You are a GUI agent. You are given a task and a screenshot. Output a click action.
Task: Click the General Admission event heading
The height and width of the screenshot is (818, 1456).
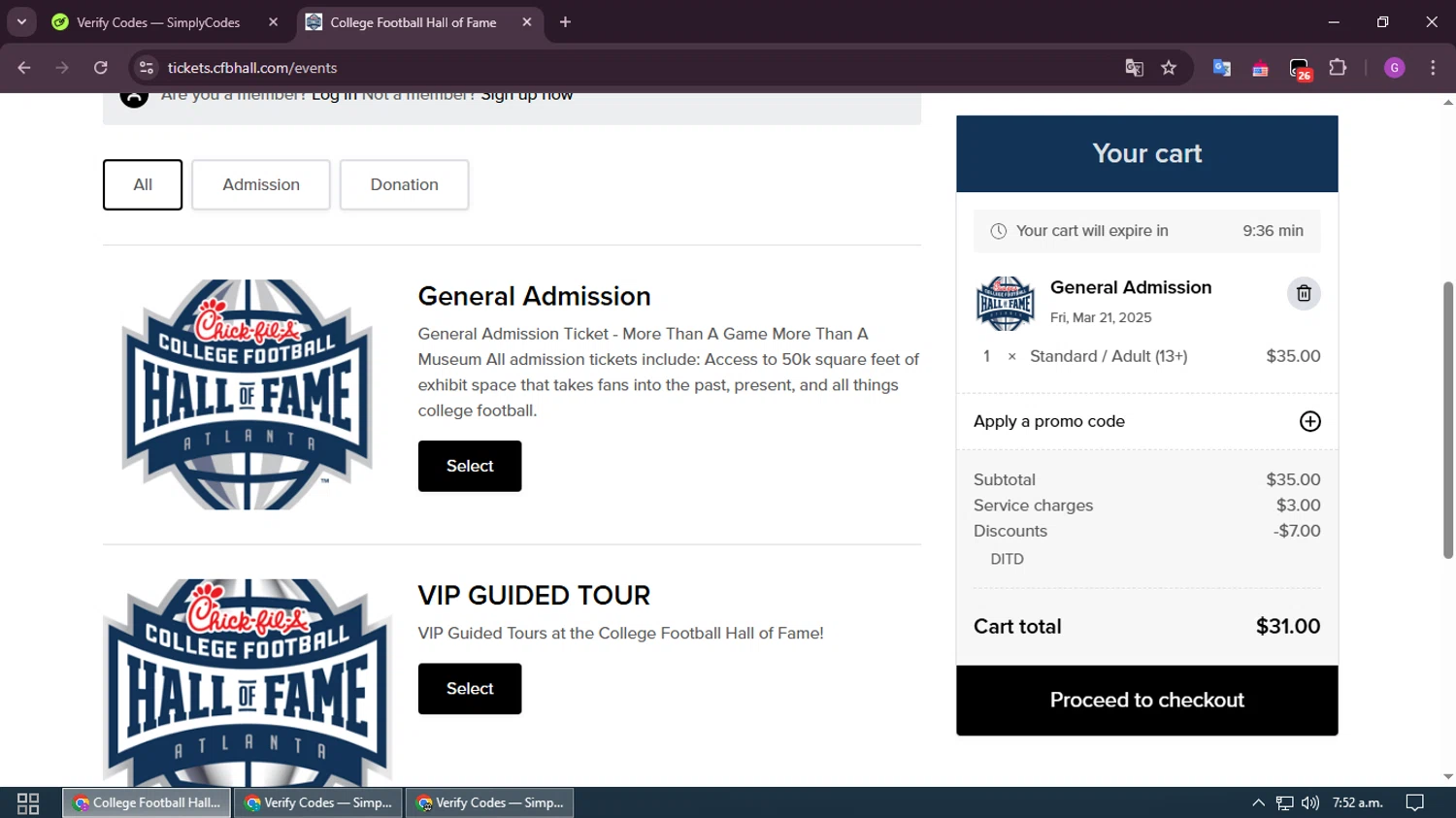click(534, 296)
